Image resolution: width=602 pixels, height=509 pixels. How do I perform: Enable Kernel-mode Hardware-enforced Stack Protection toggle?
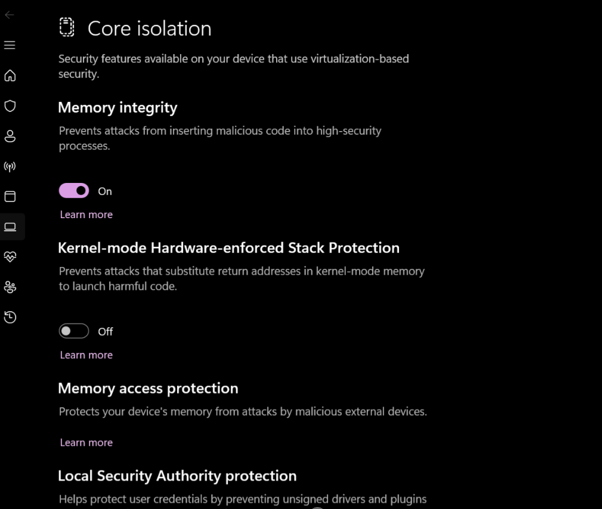(x=74, y=331)
